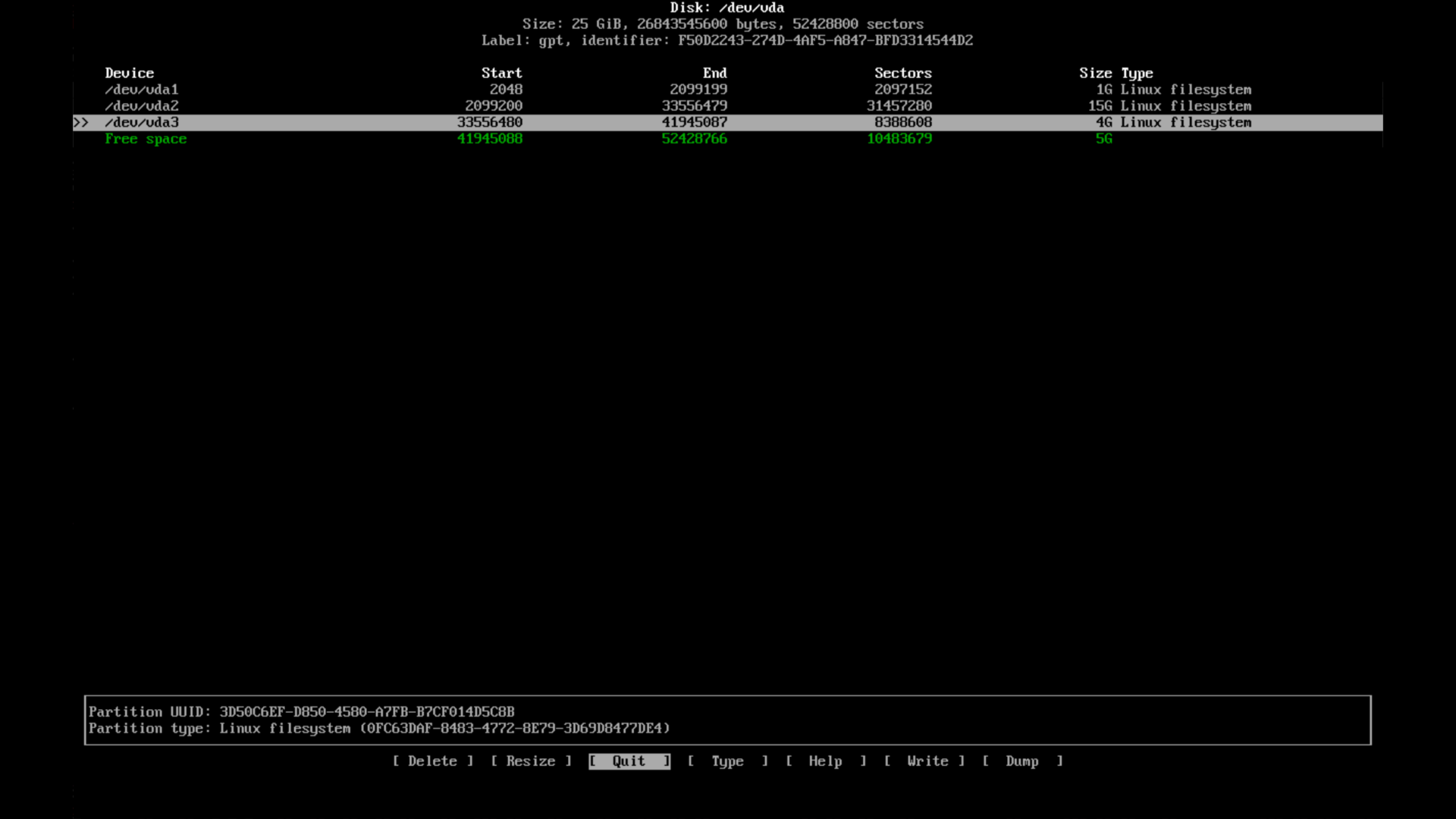Click the Sectors column header

pos(903,73)
